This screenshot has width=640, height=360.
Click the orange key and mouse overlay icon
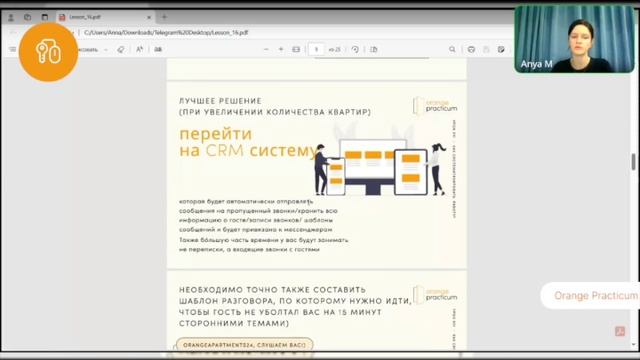point(49,52)
